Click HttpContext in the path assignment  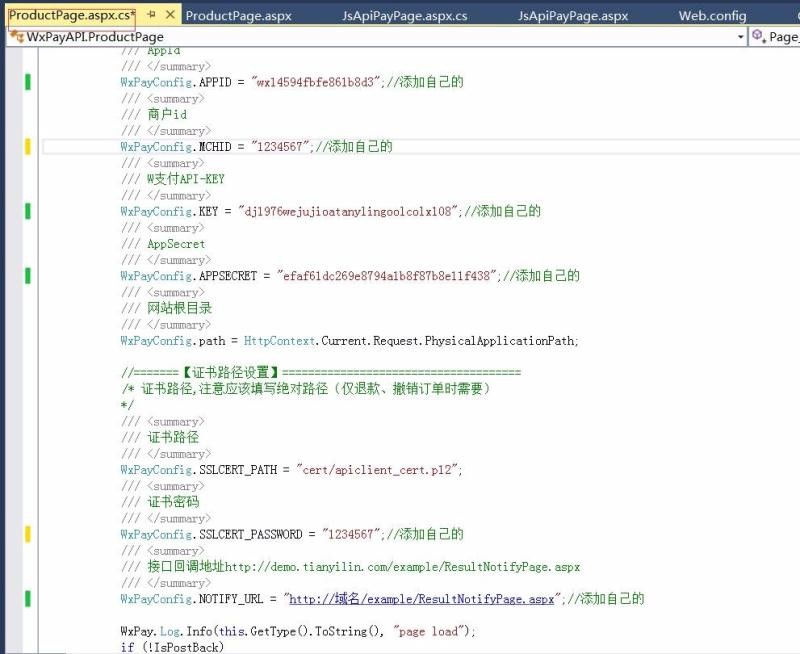coord(279,341)
